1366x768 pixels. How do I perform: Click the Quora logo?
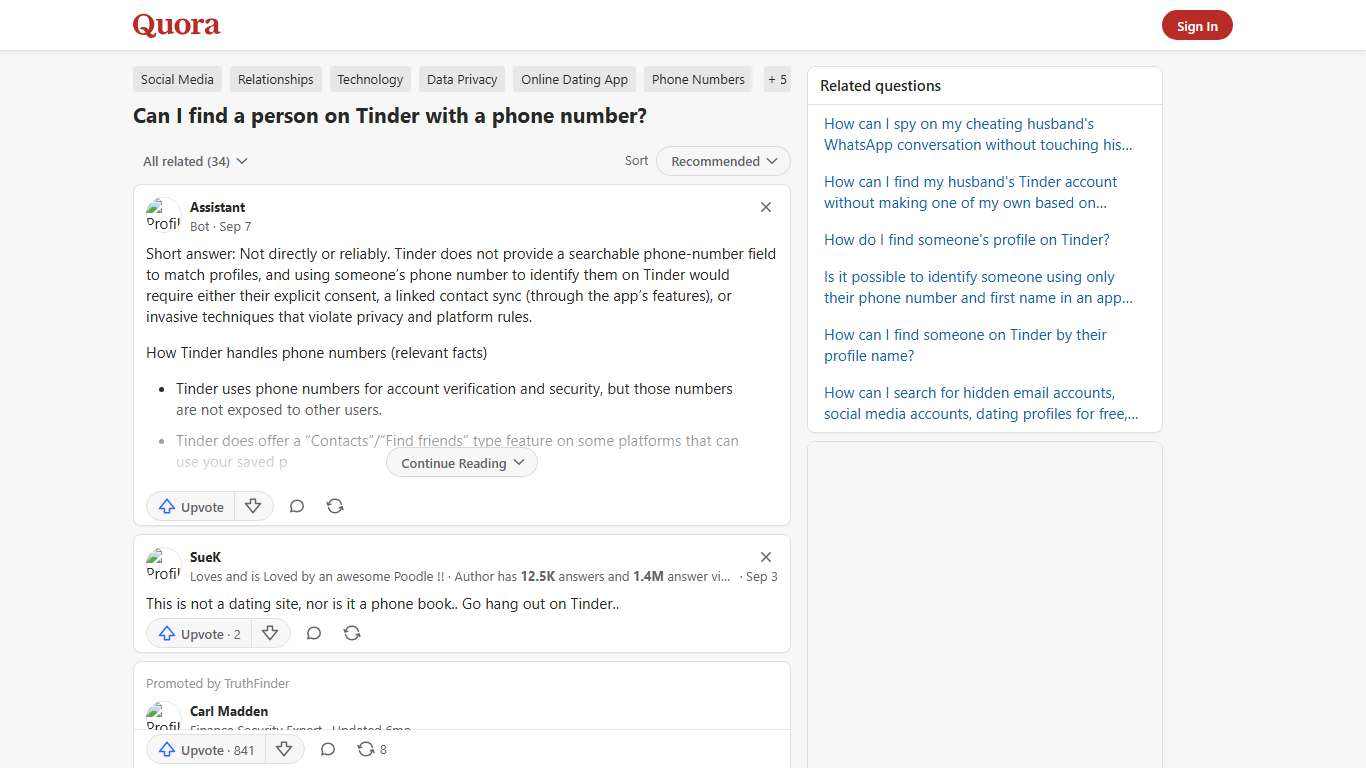175,25
